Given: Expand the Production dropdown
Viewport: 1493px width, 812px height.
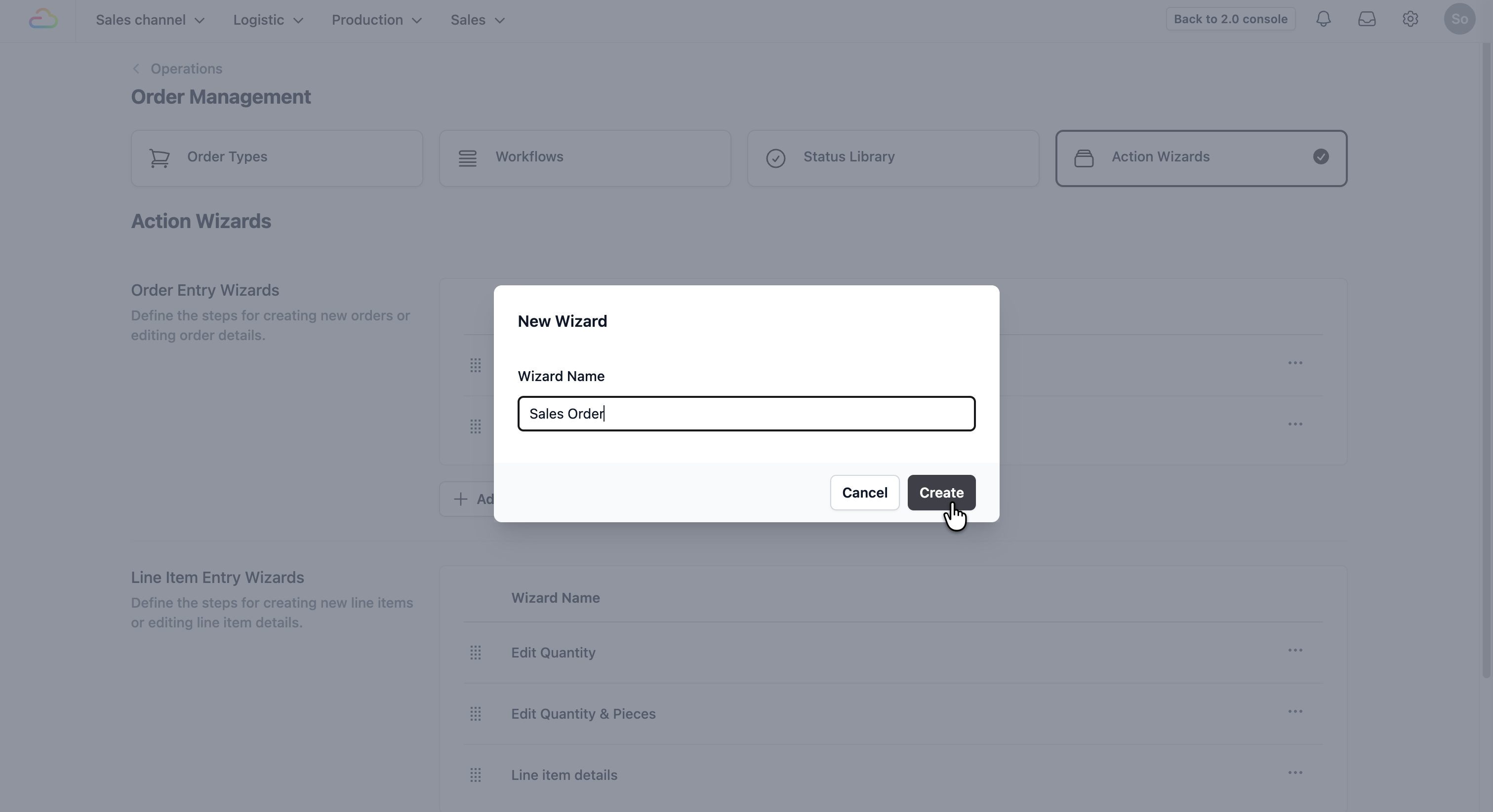Looking at the screenshot, I should click(x=376, y=20).
